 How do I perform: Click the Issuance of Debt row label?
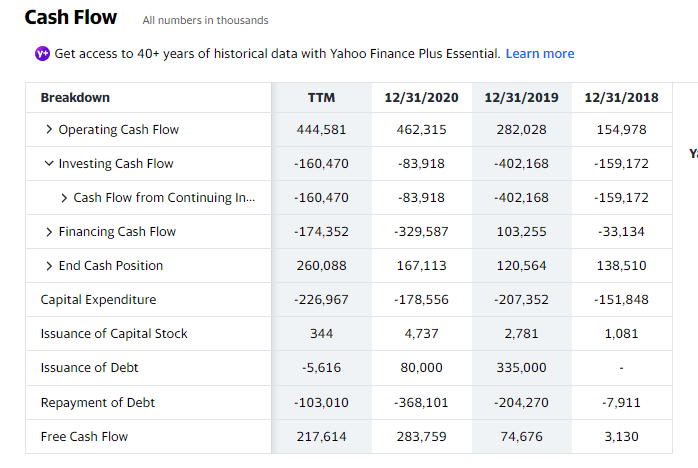click(x=89, y=368)
